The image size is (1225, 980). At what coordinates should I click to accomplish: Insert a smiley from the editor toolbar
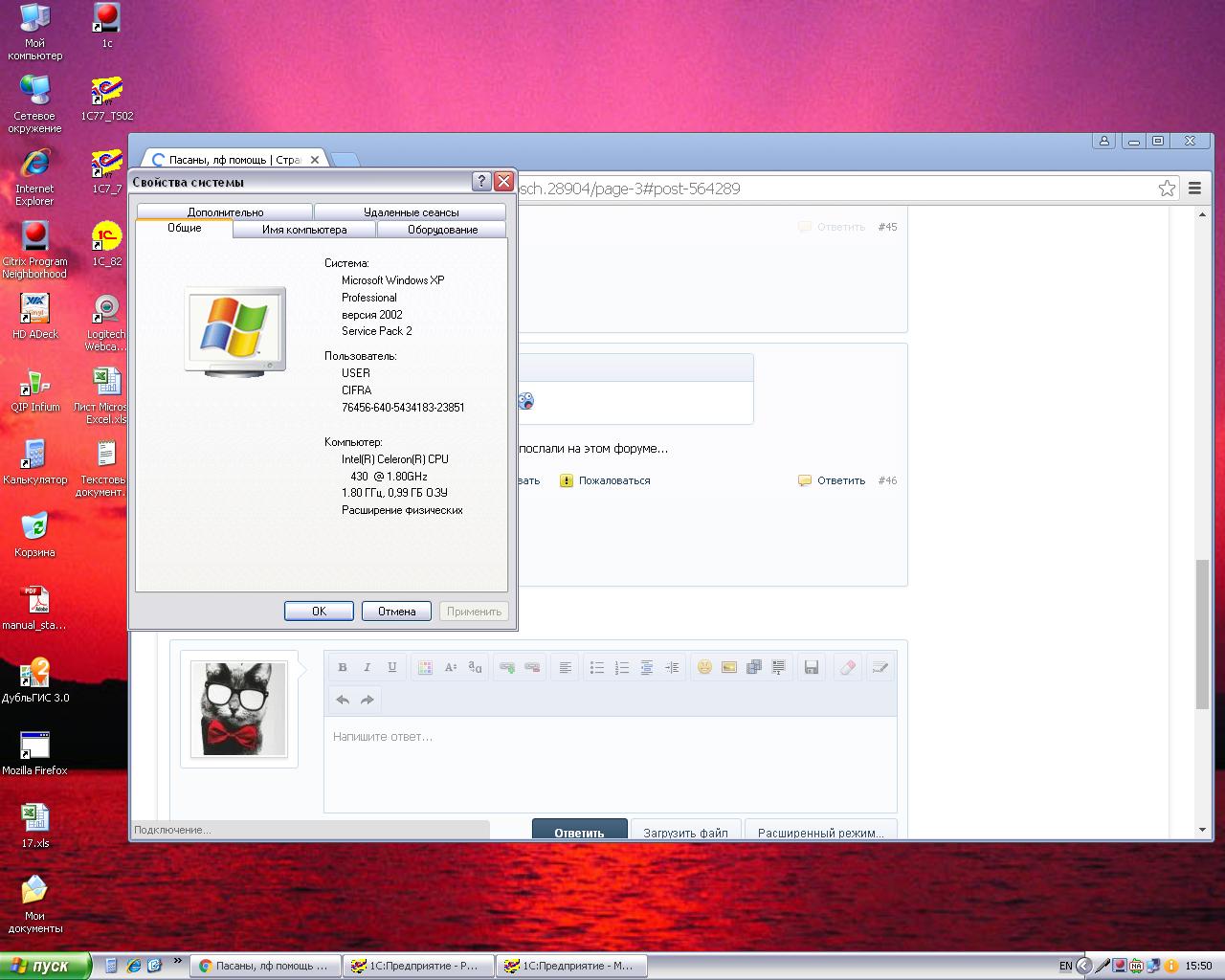tap(704, 667)
